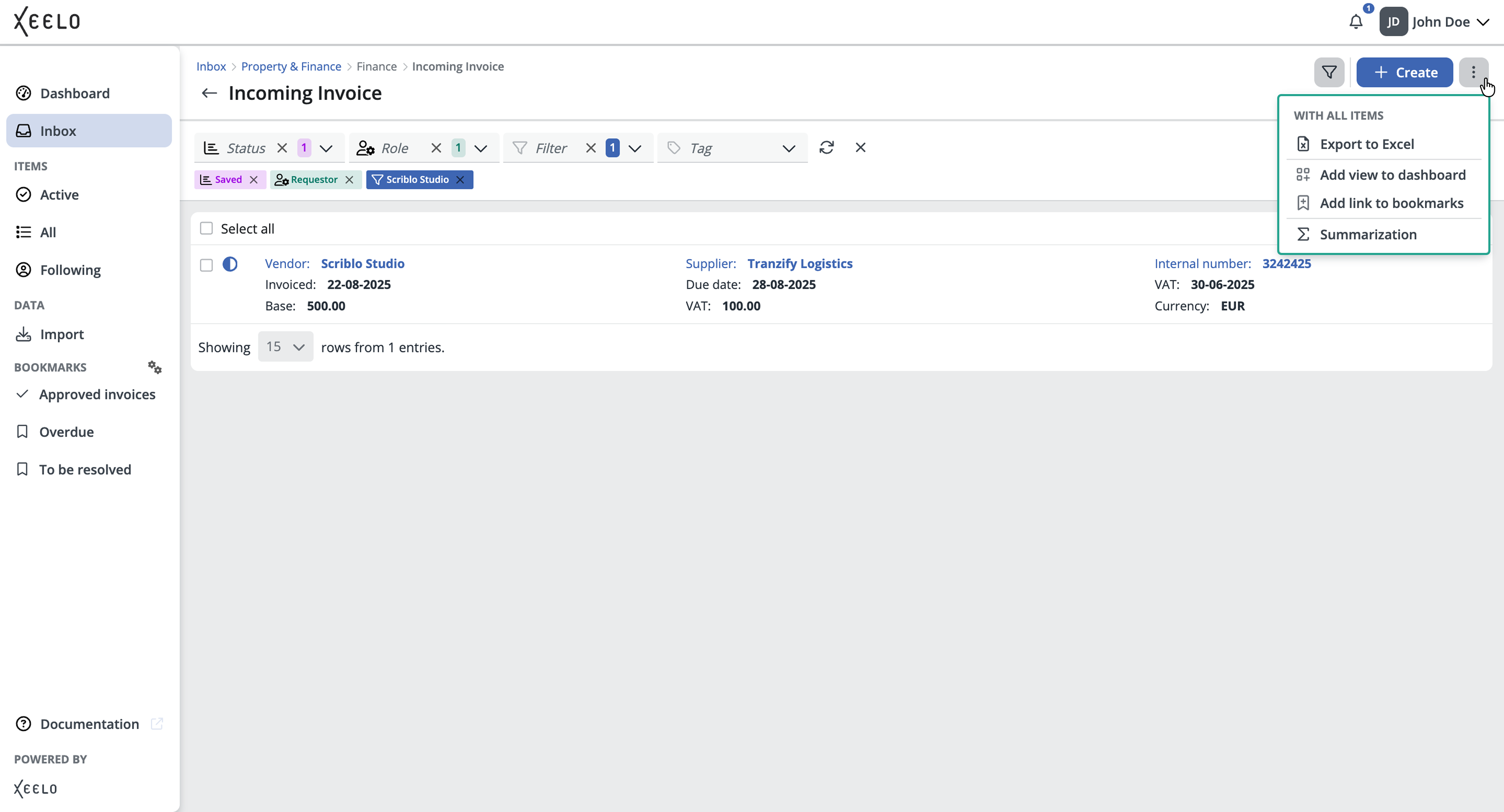Expand the Status filter dropdown
The image size is (1504, 812).
[x=326, y=148]
